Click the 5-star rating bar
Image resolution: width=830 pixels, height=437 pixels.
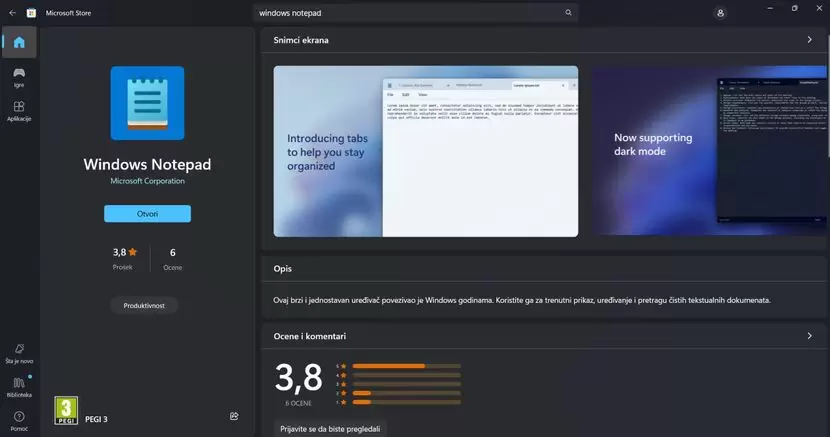click(x=406, y=366)
